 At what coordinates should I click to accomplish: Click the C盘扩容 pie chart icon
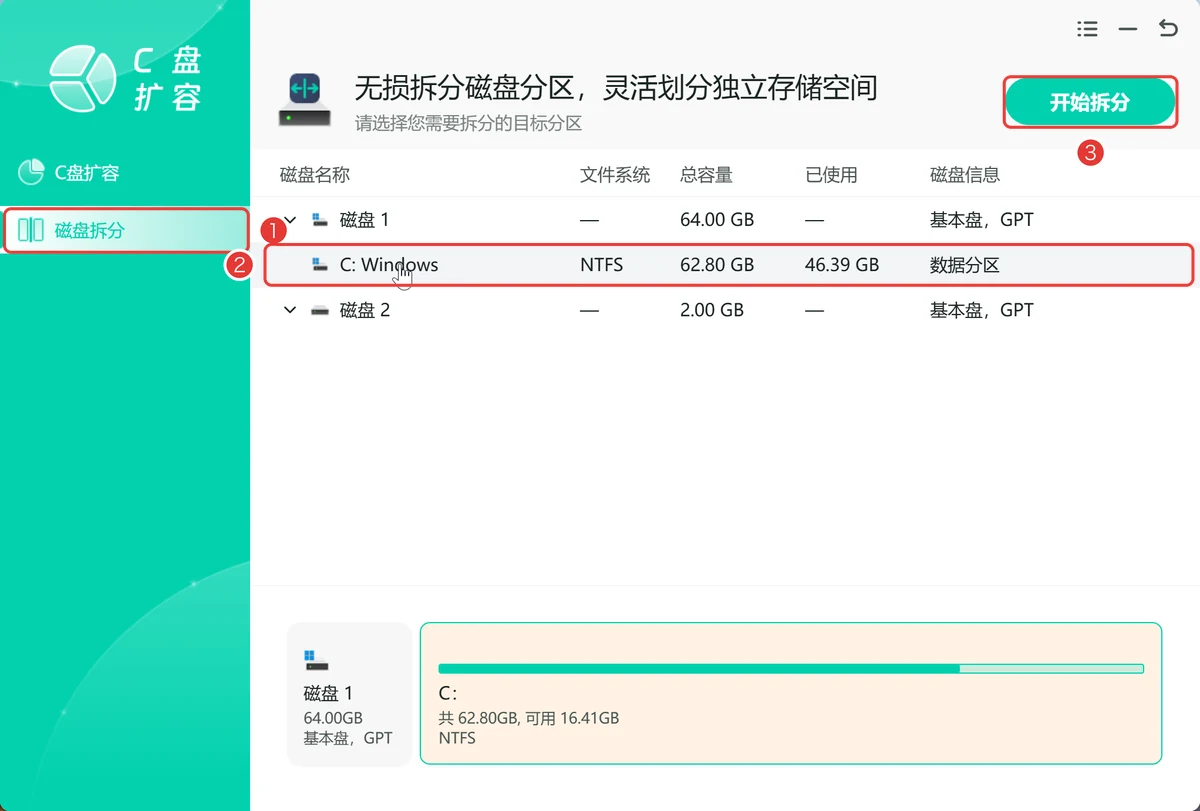click(x=31, y=172)
